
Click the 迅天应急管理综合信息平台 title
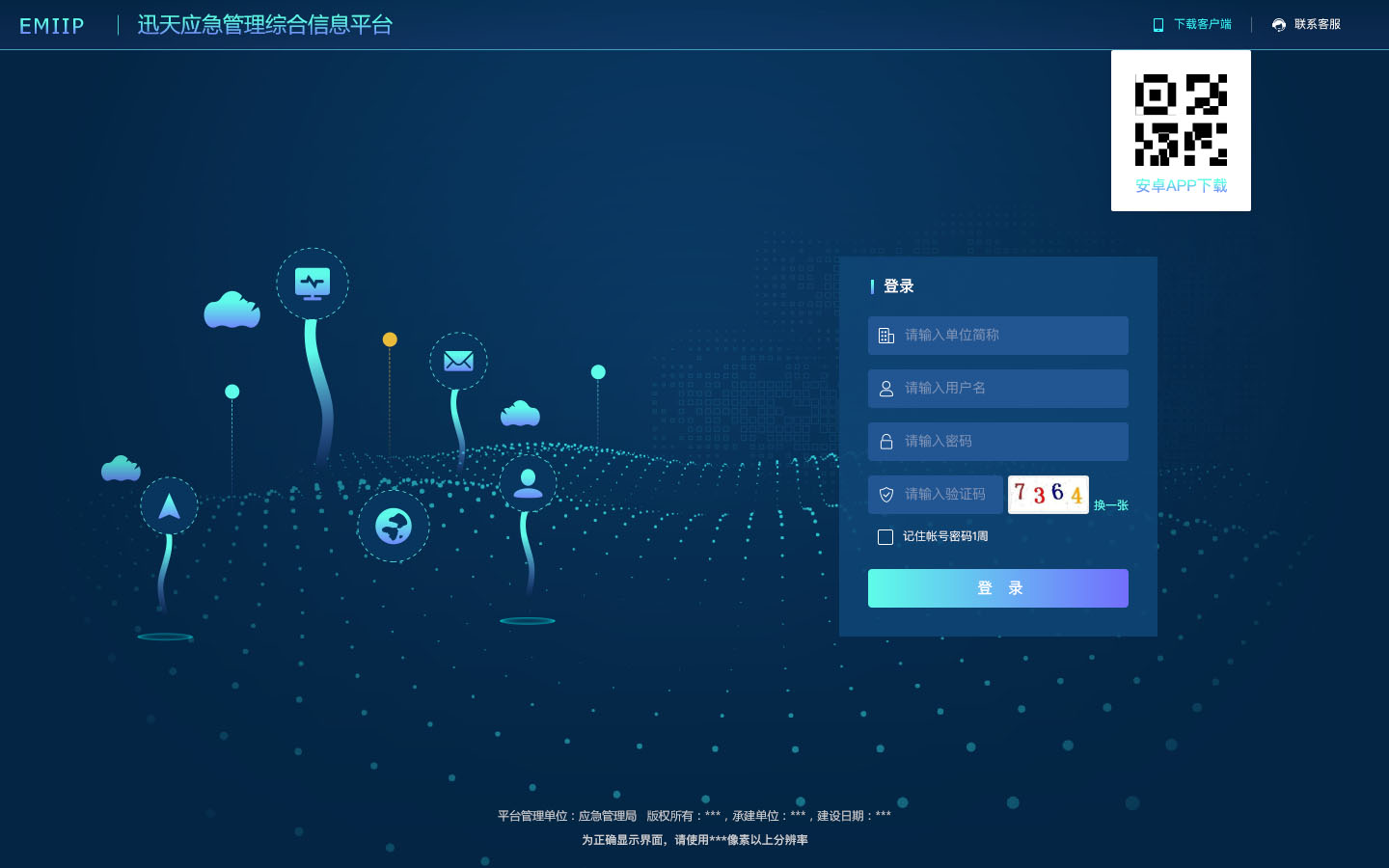[265, 25]
